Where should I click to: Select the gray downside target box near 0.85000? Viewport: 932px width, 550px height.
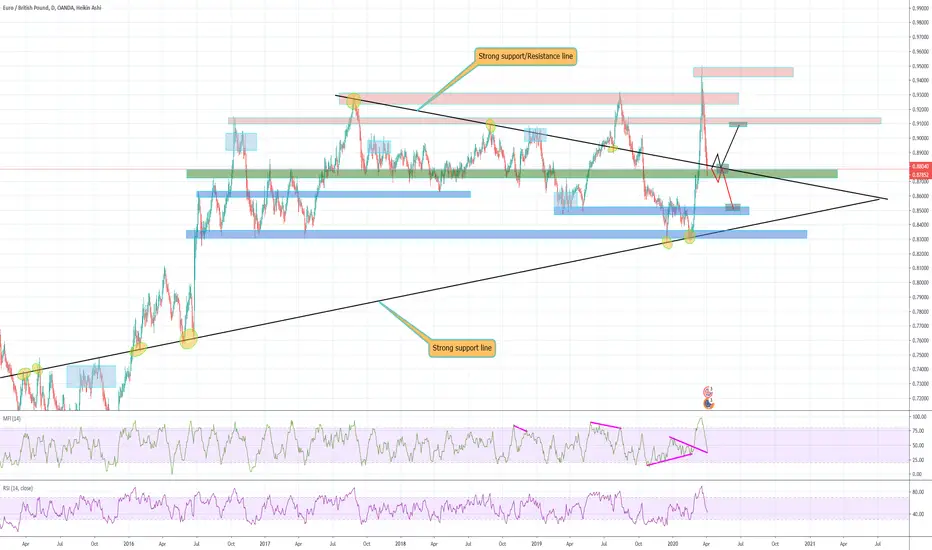[733, 208]
